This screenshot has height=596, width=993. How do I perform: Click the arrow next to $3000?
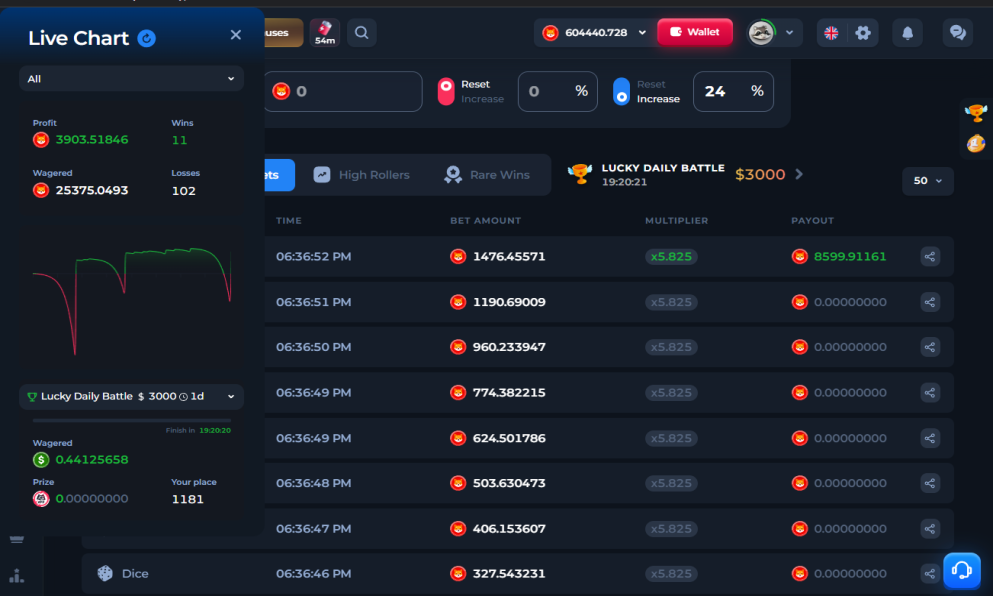799,174
